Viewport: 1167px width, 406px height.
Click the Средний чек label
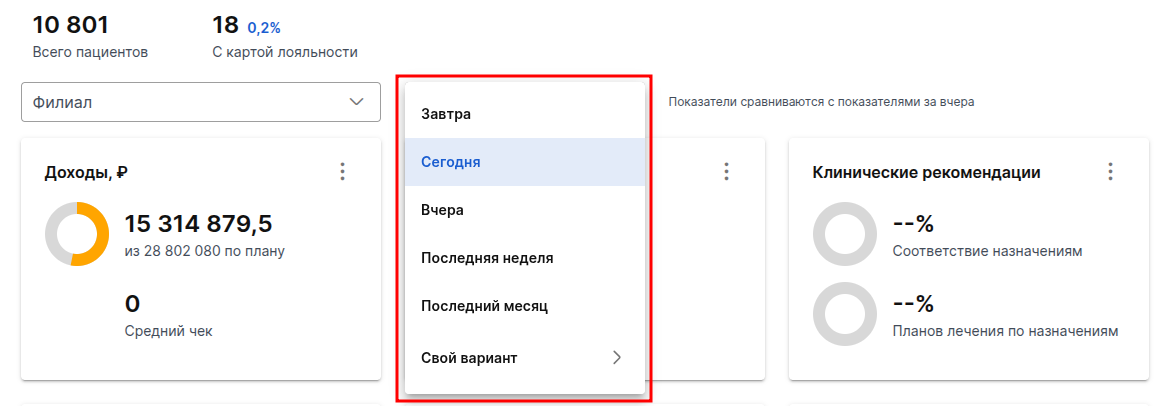click(x=168, y=331)
